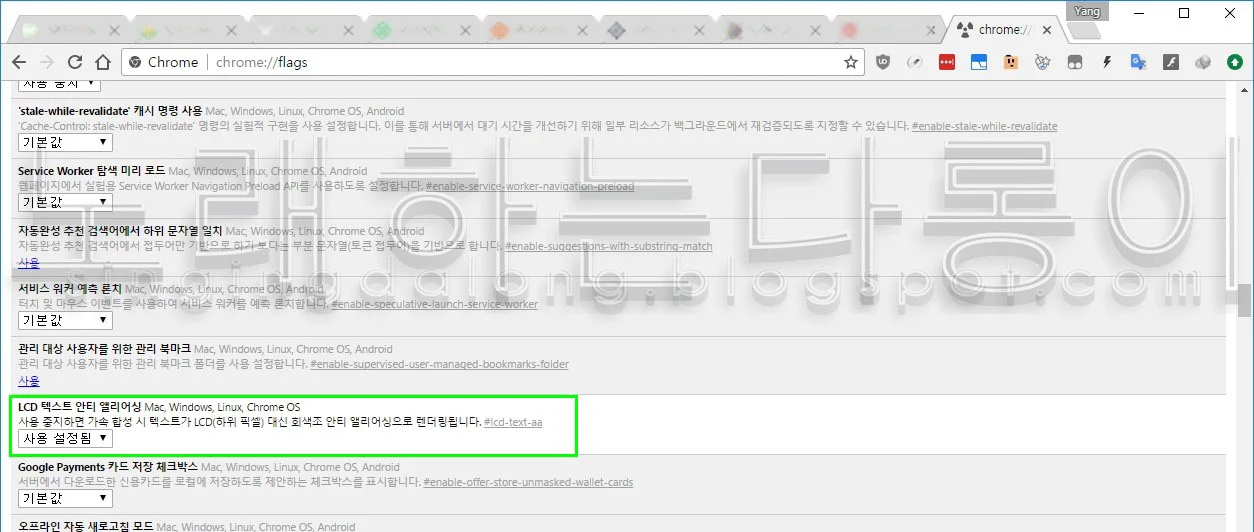Click the Yang profile button
The image size is (1254, 532).
[1087, 12]
